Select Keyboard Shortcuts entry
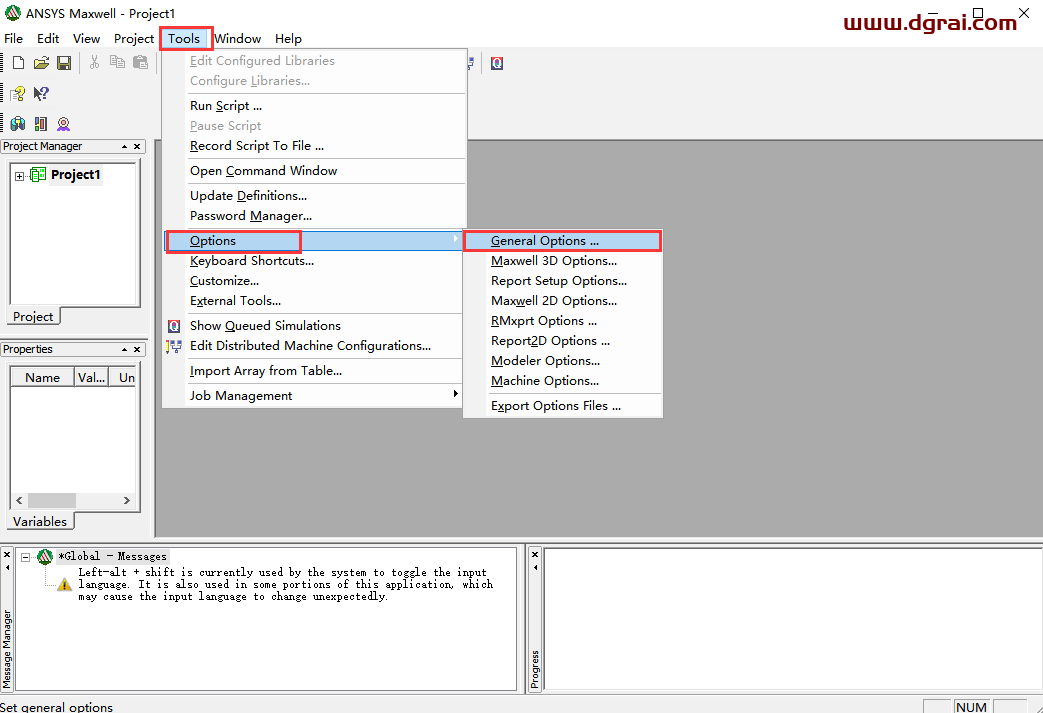Viewport: 1043px width, 713px height. pos(313,261)
